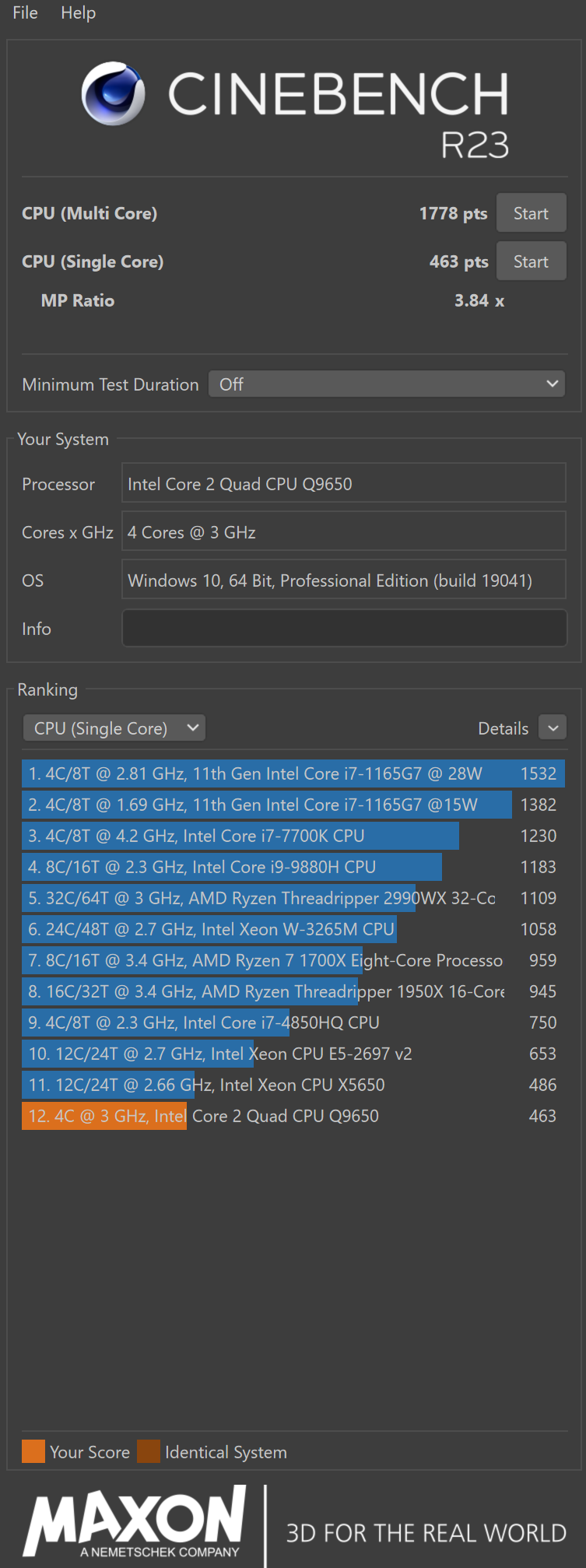Select the Intel Core i7-7700K ranking row
Viewport: 586px width, 1568px height.
coord(293,836)
